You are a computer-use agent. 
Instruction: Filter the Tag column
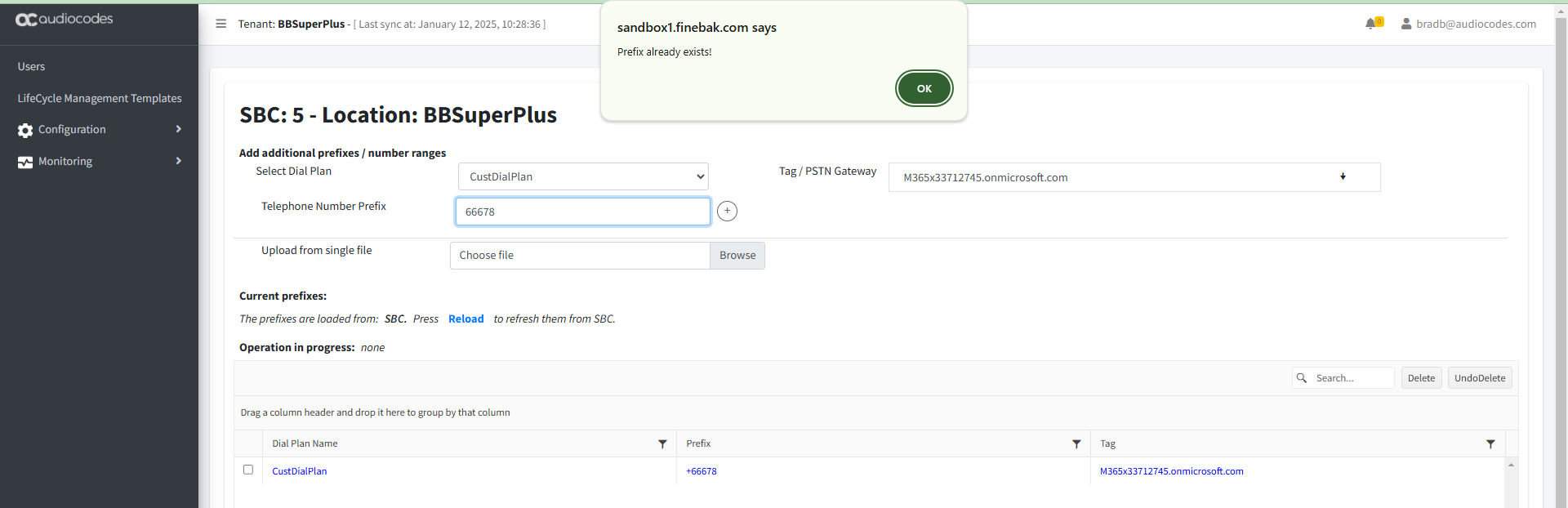click(1490, 444)
